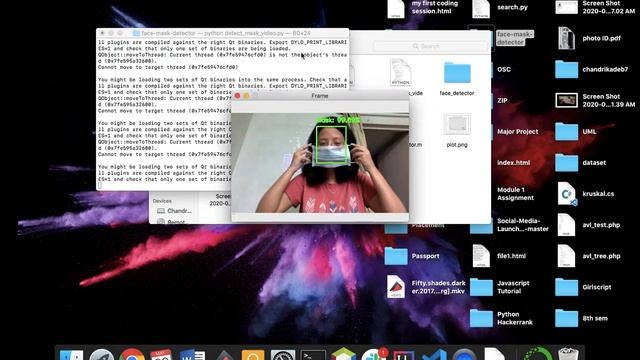
Task: Select the dataset folder on desktop
Action: pyautogui.click(x=567, y=162)
